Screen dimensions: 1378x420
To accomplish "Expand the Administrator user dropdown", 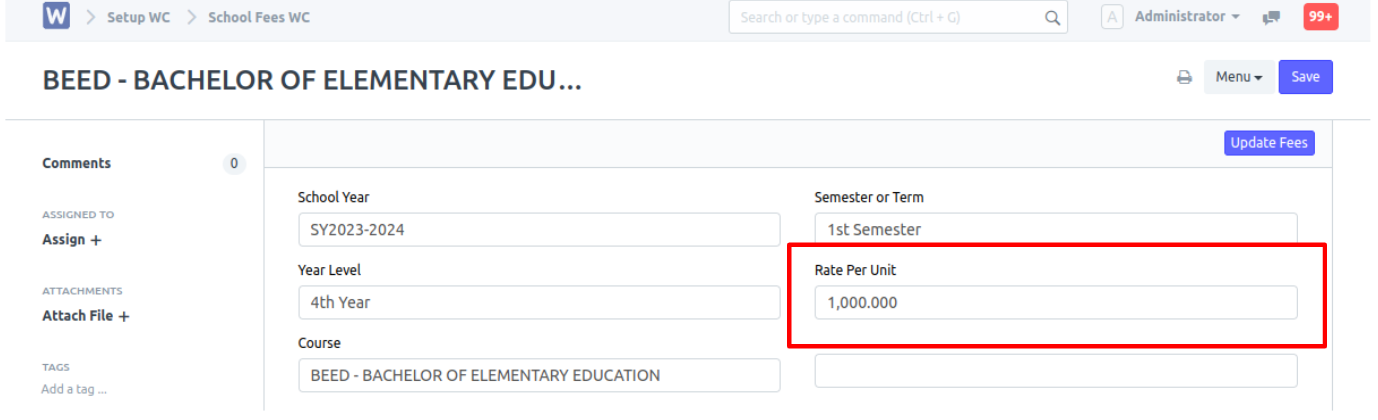I will pos(1188,17).
